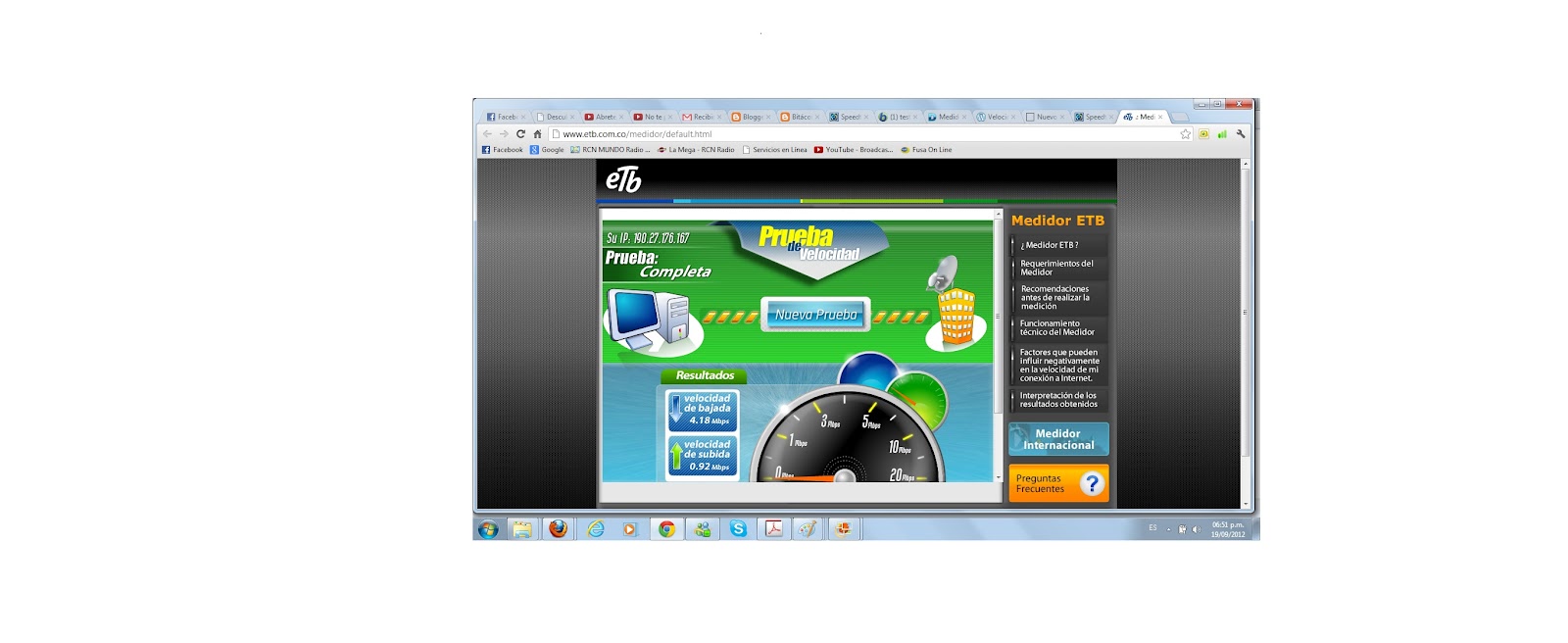Click the page vertical scrollbar

click(x=1246, y=333)
